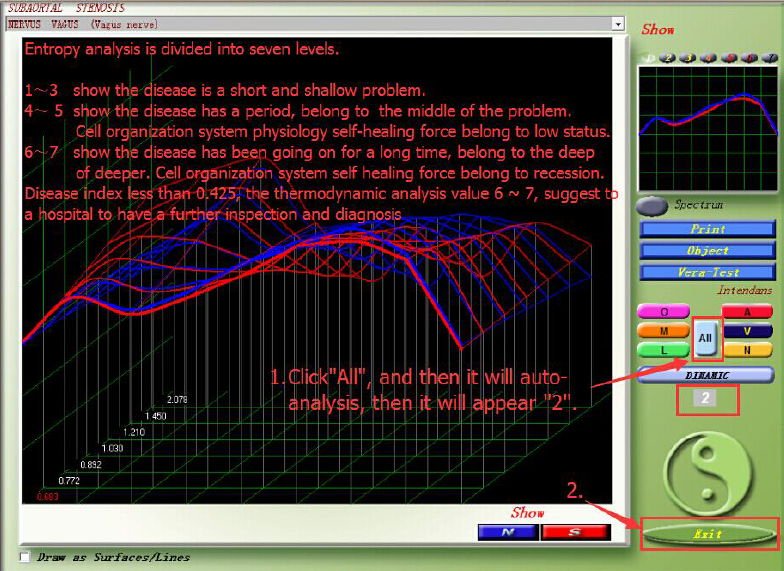Click the DINAMIC button
The height and width of the screenshot is (571, 784).
[x=706, y=375]
